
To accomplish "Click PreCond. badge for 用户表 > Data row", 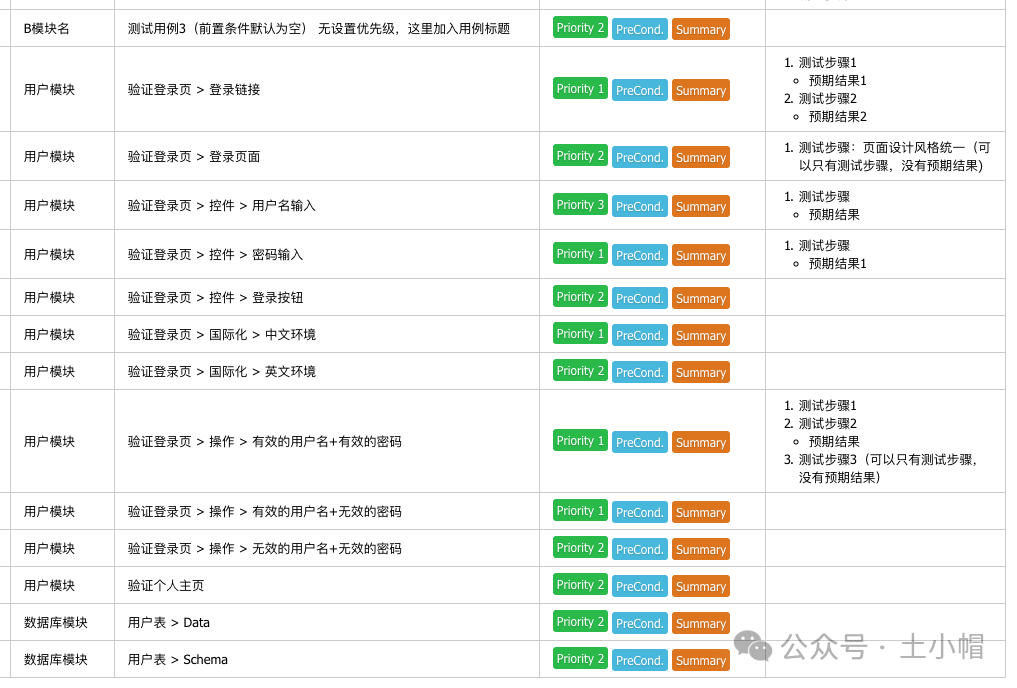I will (640, 623).
